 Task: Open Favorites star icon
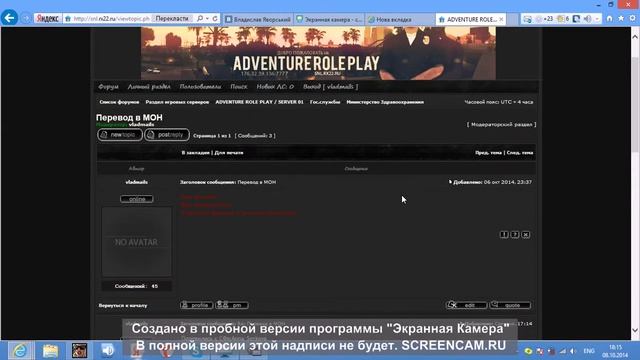(621, 18)
